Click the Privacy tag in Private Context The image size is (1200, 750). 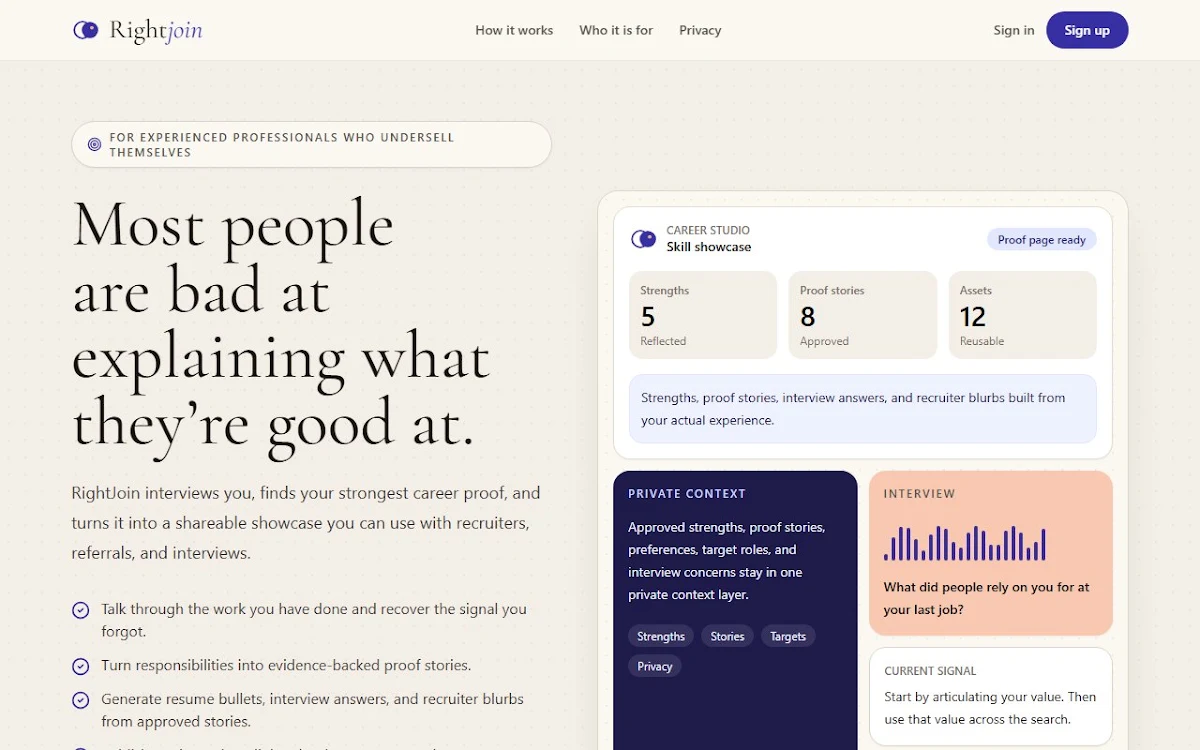pyautogui.click(x=655, y=666)
